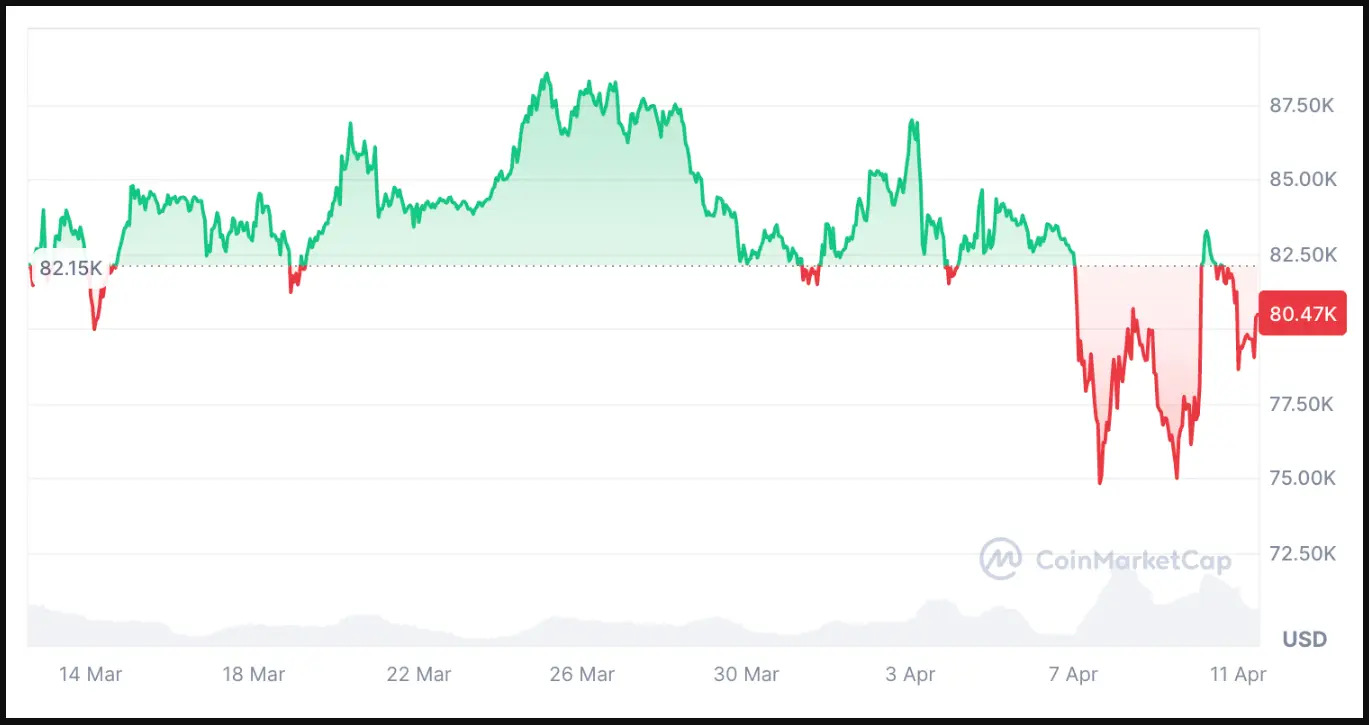Select the 26 Mar date label
The height and width of the screenshot is (725, 1369).
pyautogui.click(x=582, y=675)
